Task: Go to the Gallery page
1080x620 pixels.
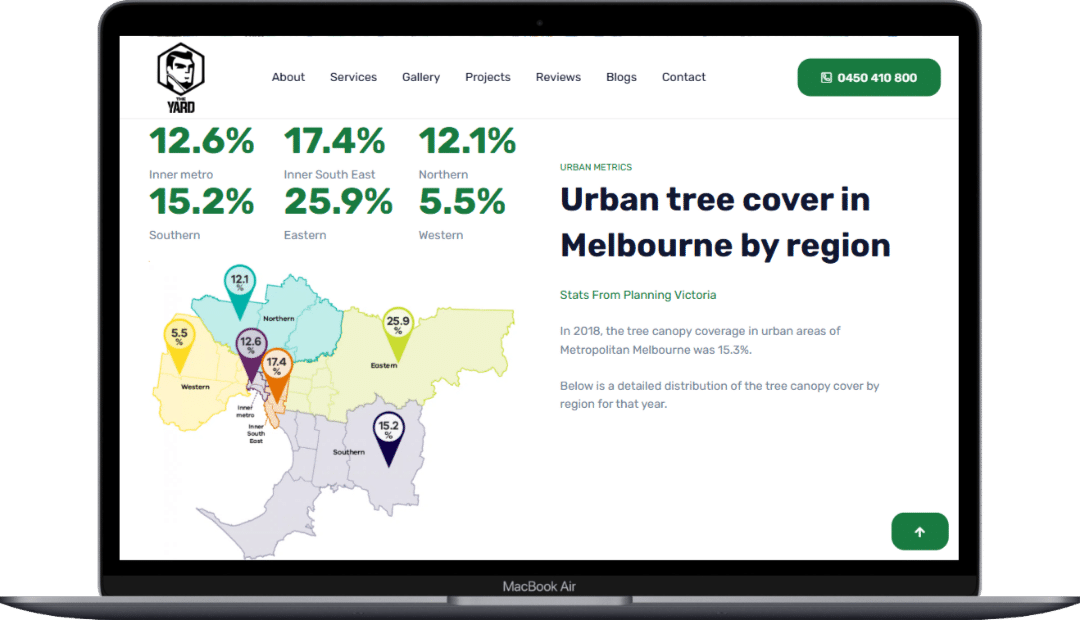Action: [421, 77]
